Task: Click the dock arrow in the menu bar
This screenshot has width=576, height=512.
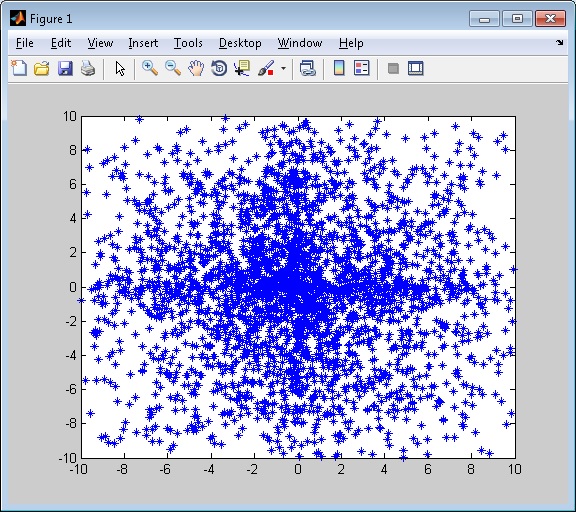Action: [559, 43]
